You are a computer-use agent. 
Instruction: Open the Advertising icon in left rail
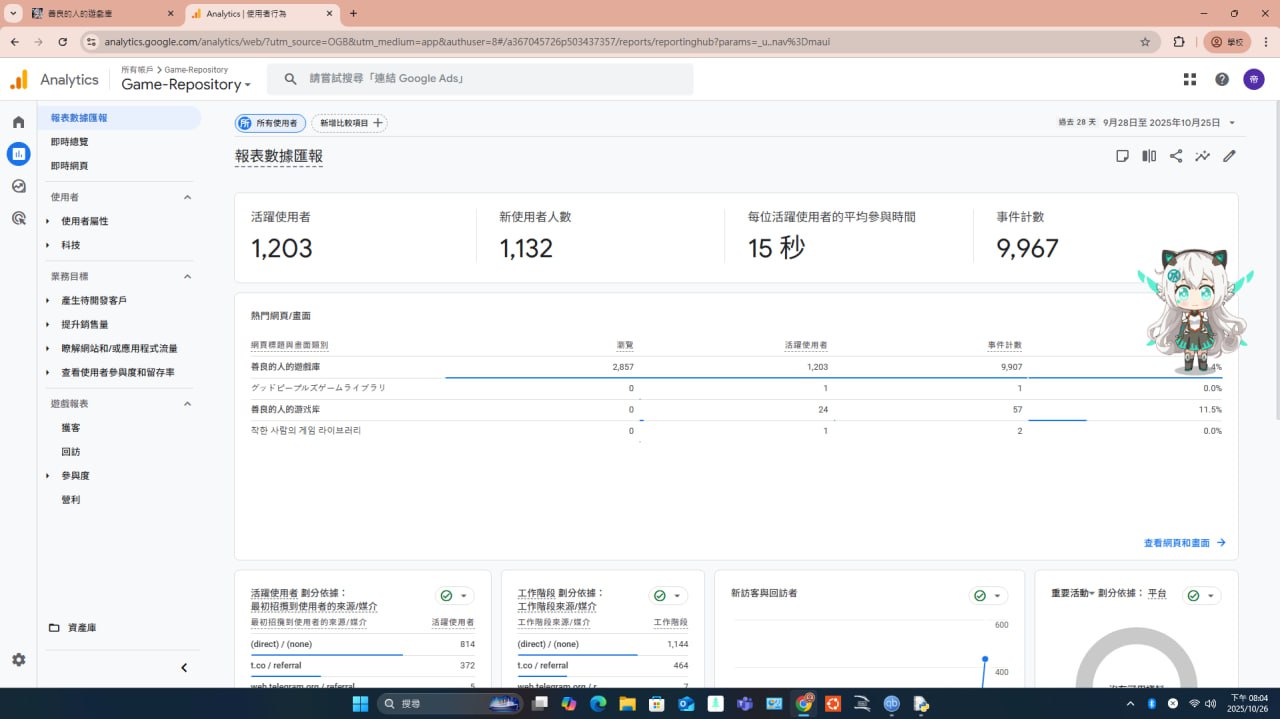click(x=18, y=218)
